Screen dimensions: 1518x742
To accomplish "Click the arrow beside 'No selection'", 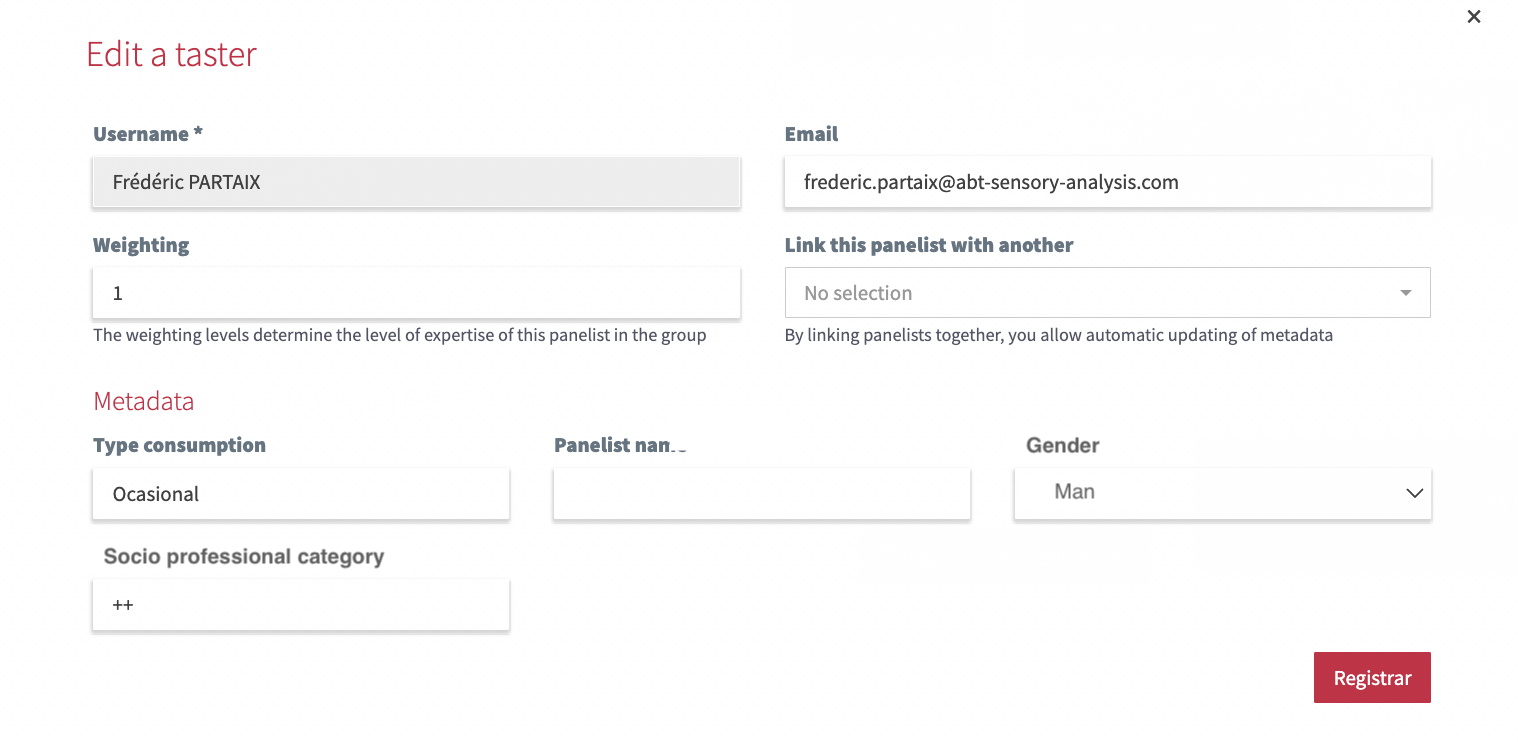I will (x=1405, y=293).
